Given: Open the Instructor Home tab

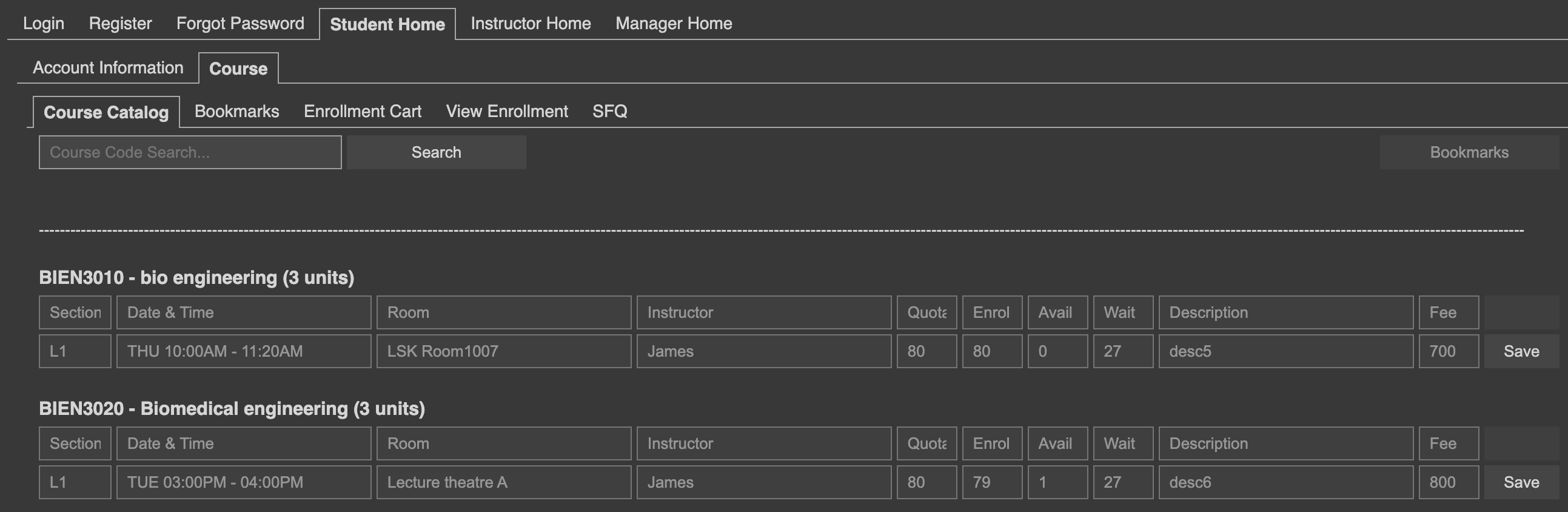Looking at the screenshot, I should coord(530,23).
